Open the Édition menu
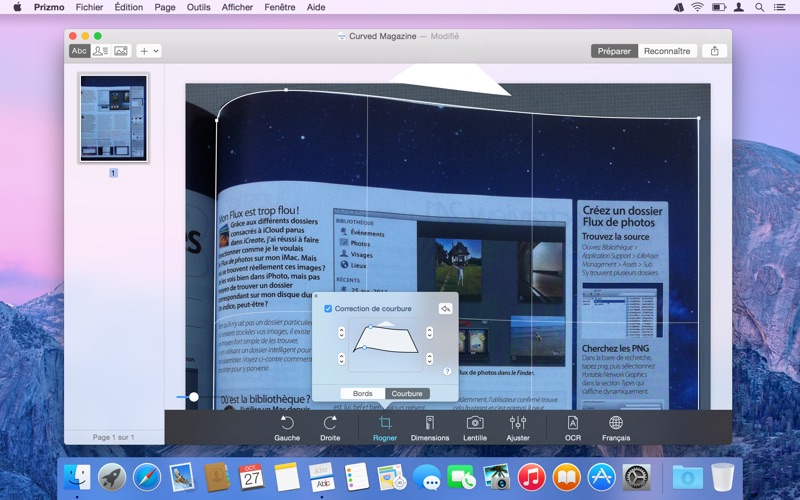The width and height of the screenshot is (800, 500). click(x=129, y=7)
